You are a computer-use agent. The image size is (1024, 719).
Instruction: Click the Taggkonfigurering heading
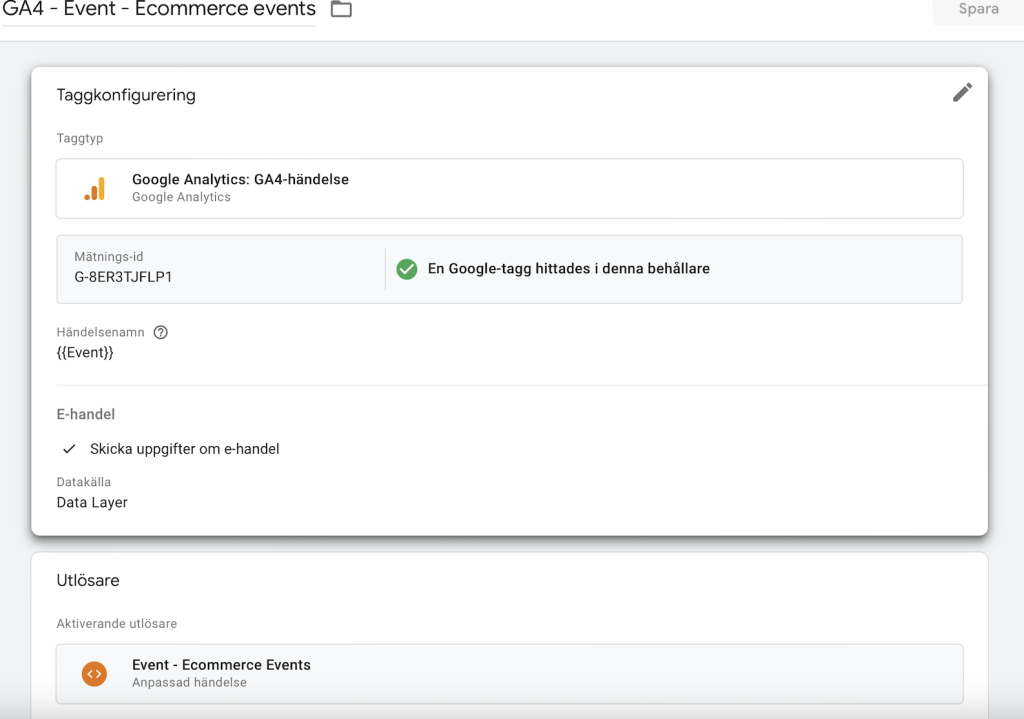point(126,95)
